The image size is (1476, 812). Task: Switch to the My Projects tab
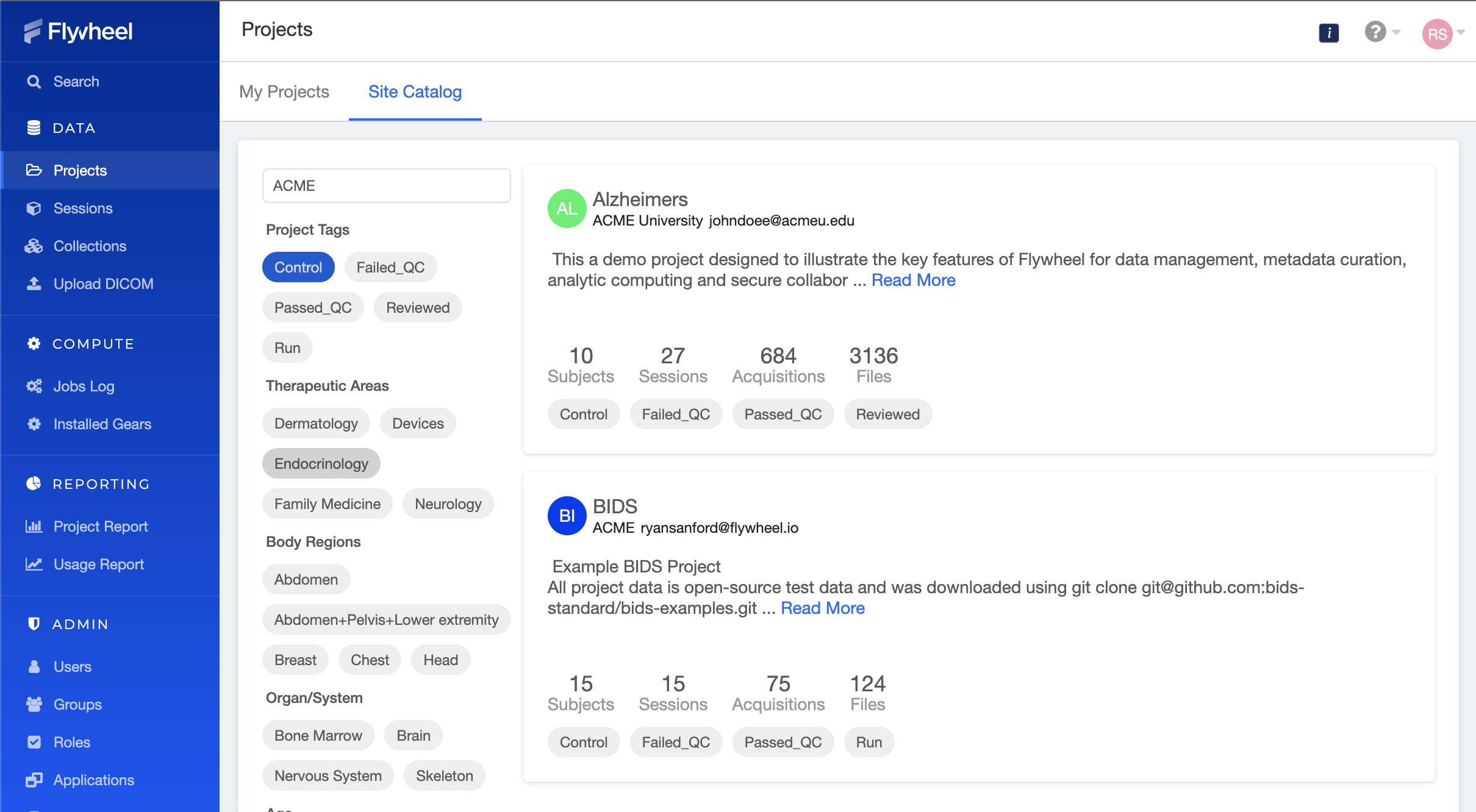pyautogui.click(x=284, y=91)
